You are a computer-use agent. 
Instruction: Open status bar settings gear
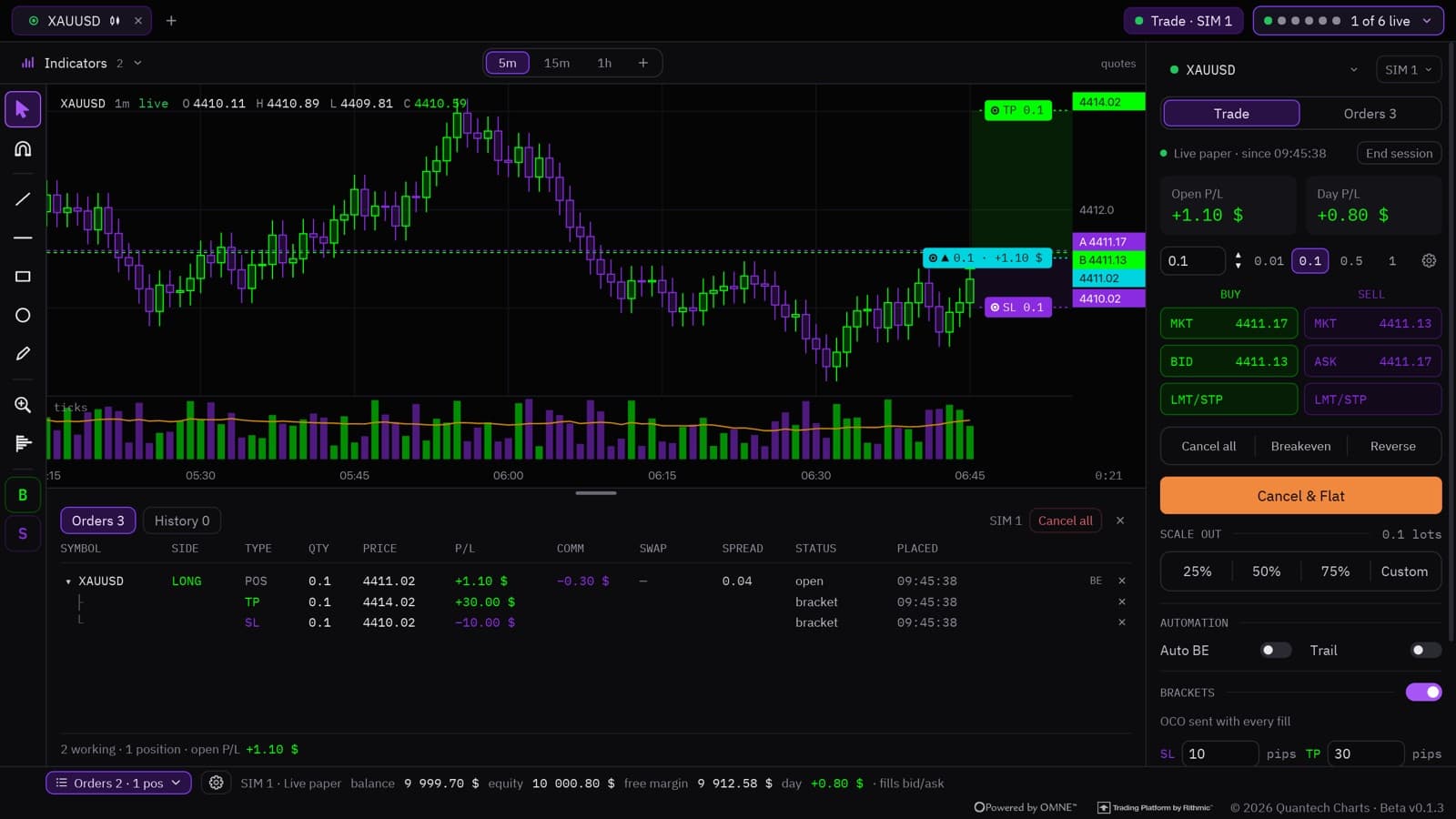[x=216, y=783]
